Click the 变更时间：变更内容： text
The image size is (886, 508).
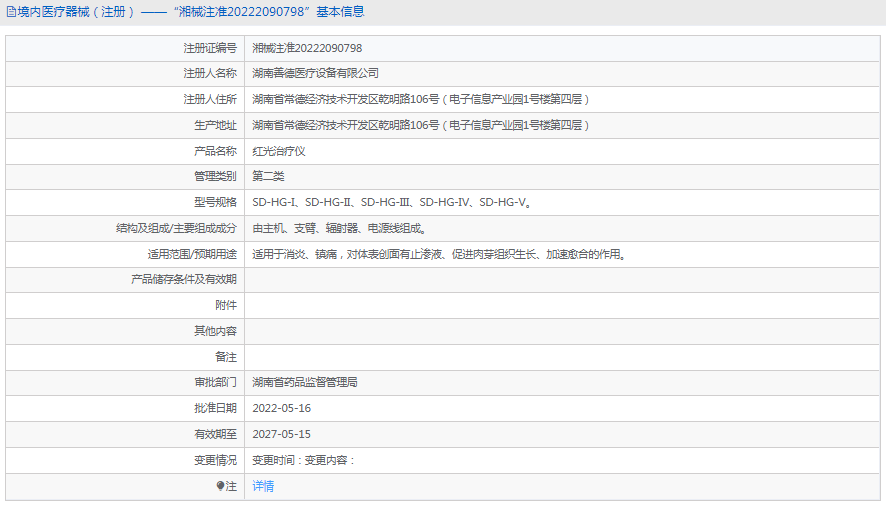tap(303, 461)
